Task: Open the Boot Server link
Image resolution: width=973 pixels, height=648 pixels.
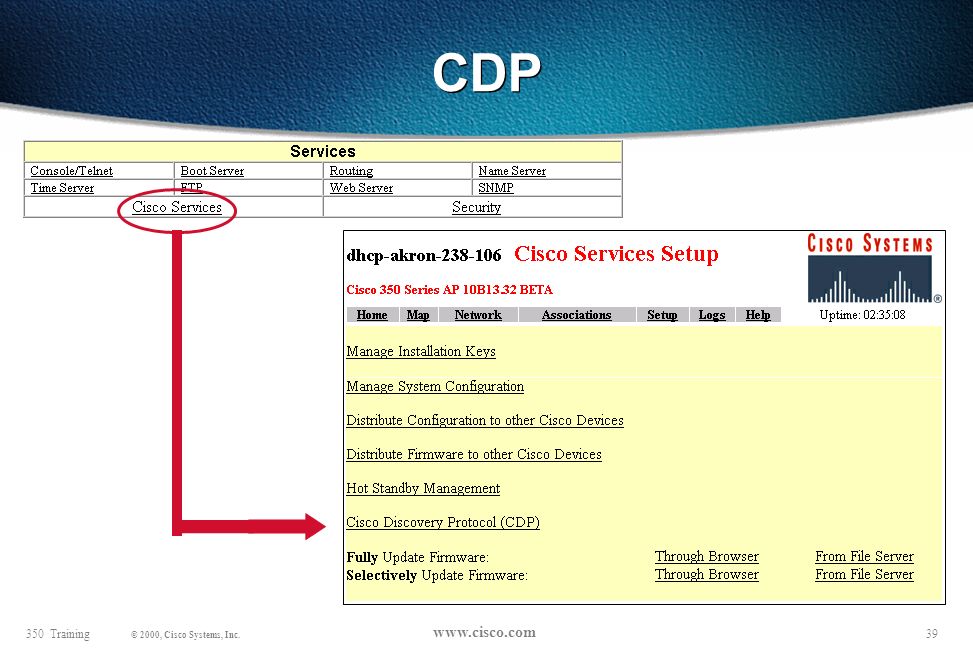Action: coord(212,171)
